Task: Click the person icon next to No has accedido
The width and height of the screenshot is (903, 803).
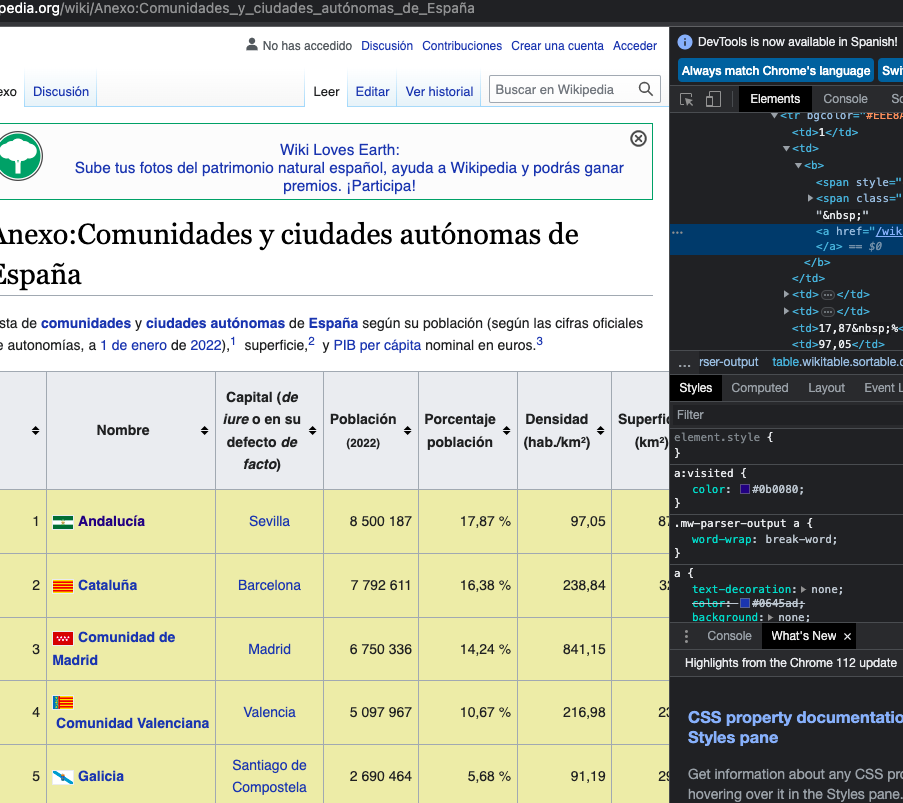Action: (250, 45)
